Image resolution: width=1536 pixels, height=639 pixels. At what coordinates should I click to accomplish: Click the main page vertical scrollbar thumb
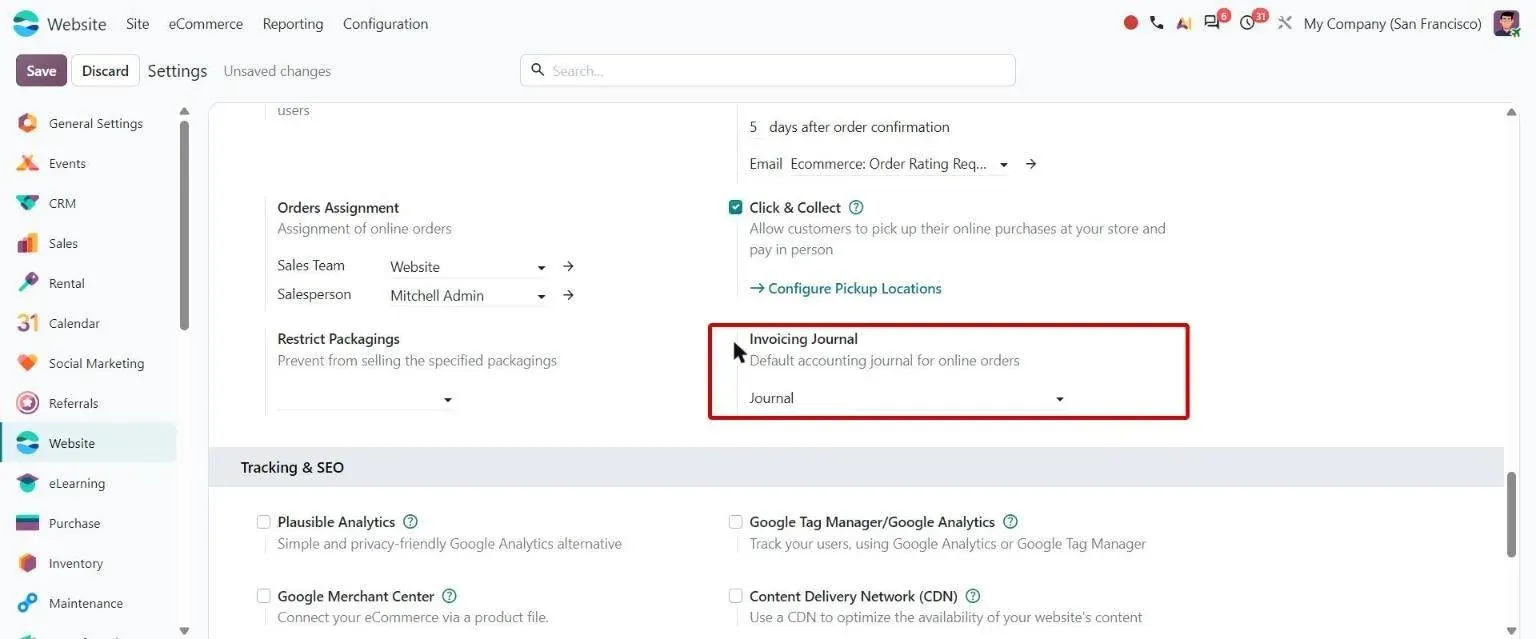pos(1512,513)
